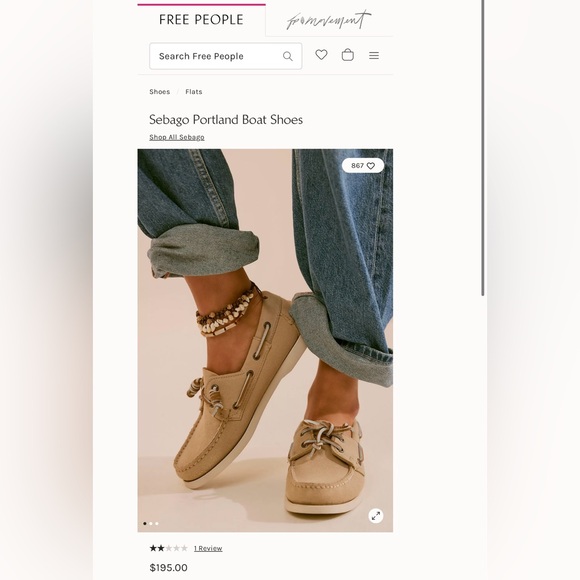
Task: Open the shopping bag icon
Action: (347, 55)
